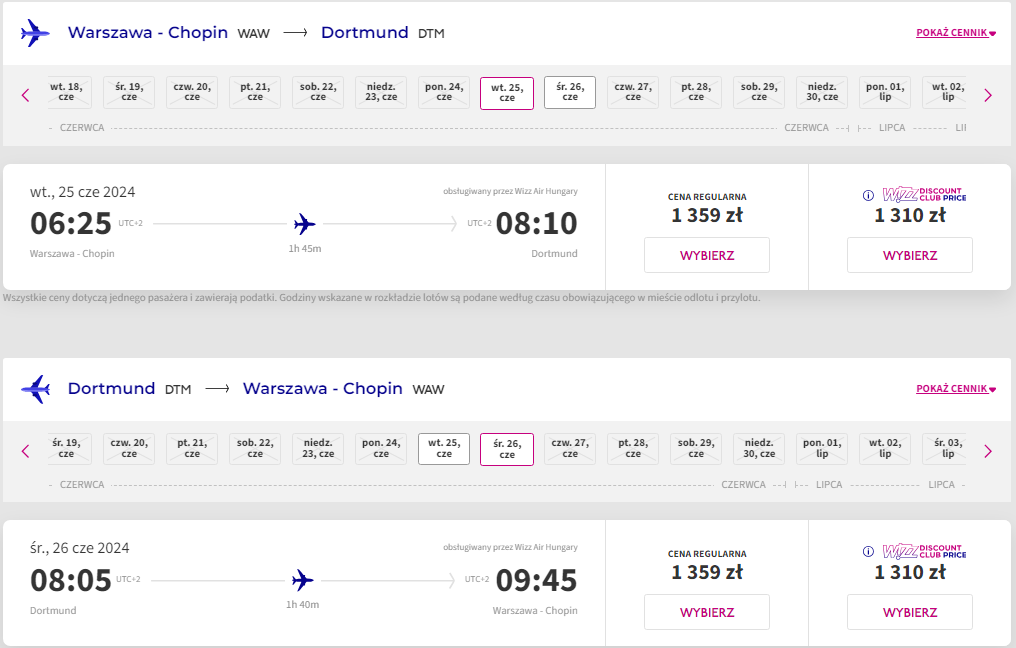Click the plane icon beside the Warszawa - Chopin heading
1016x648 pixels.
(x=35, y=32)
